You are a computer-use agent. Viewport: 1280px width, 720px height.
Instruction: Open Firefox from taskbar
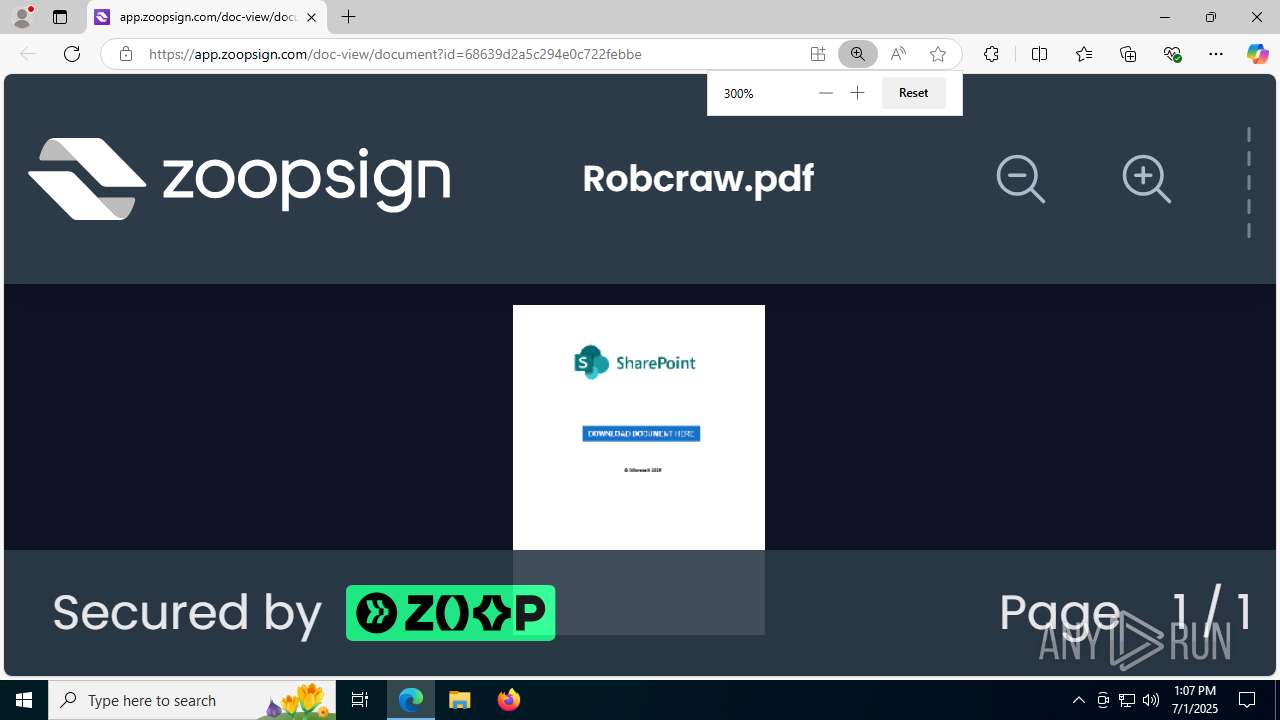(x=508, y=700)
